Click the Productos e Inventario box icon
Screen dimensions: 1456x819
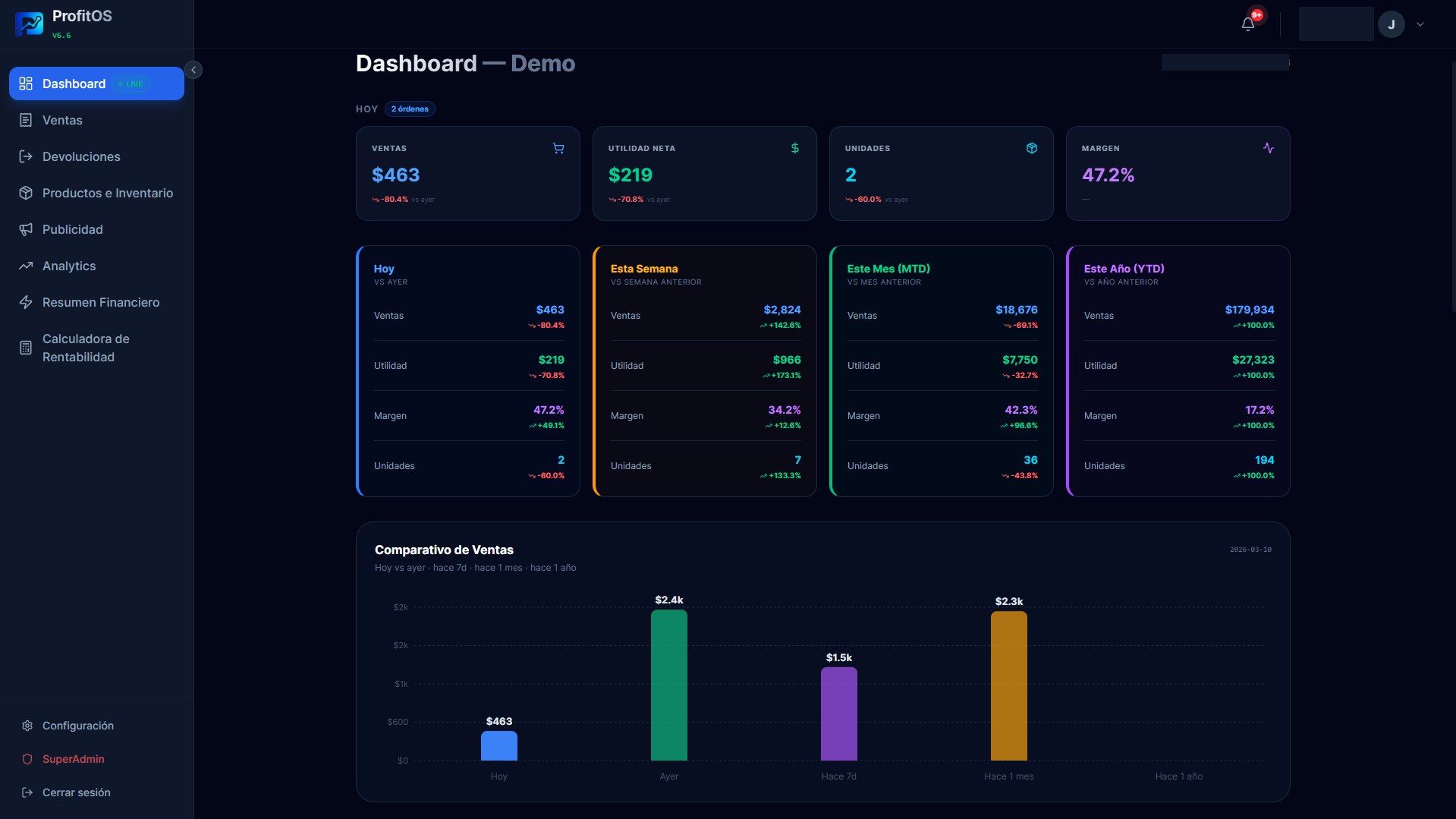point(26,193)
